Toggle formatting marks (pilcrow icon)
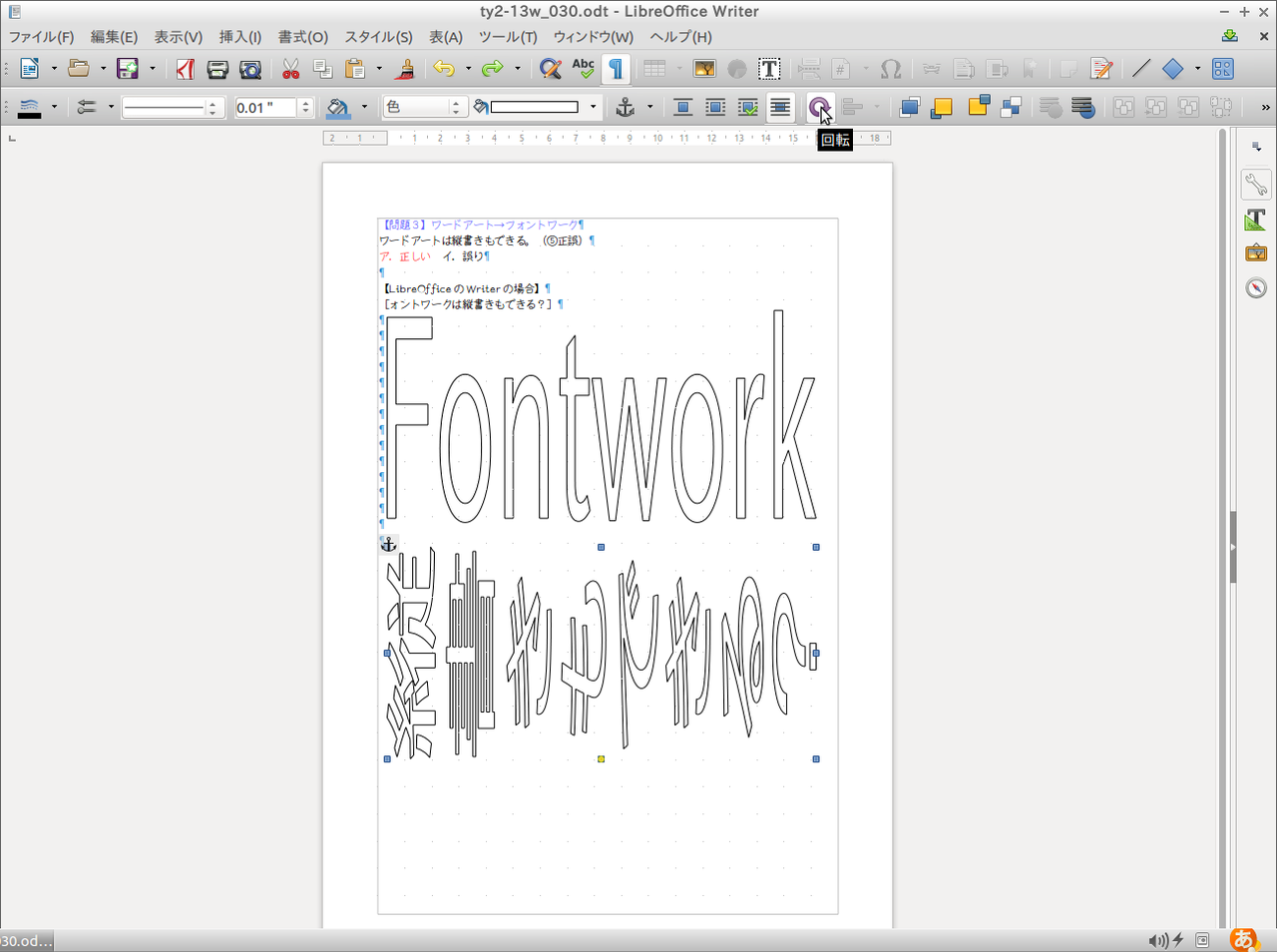1277x952 pixels. point(617,69)
